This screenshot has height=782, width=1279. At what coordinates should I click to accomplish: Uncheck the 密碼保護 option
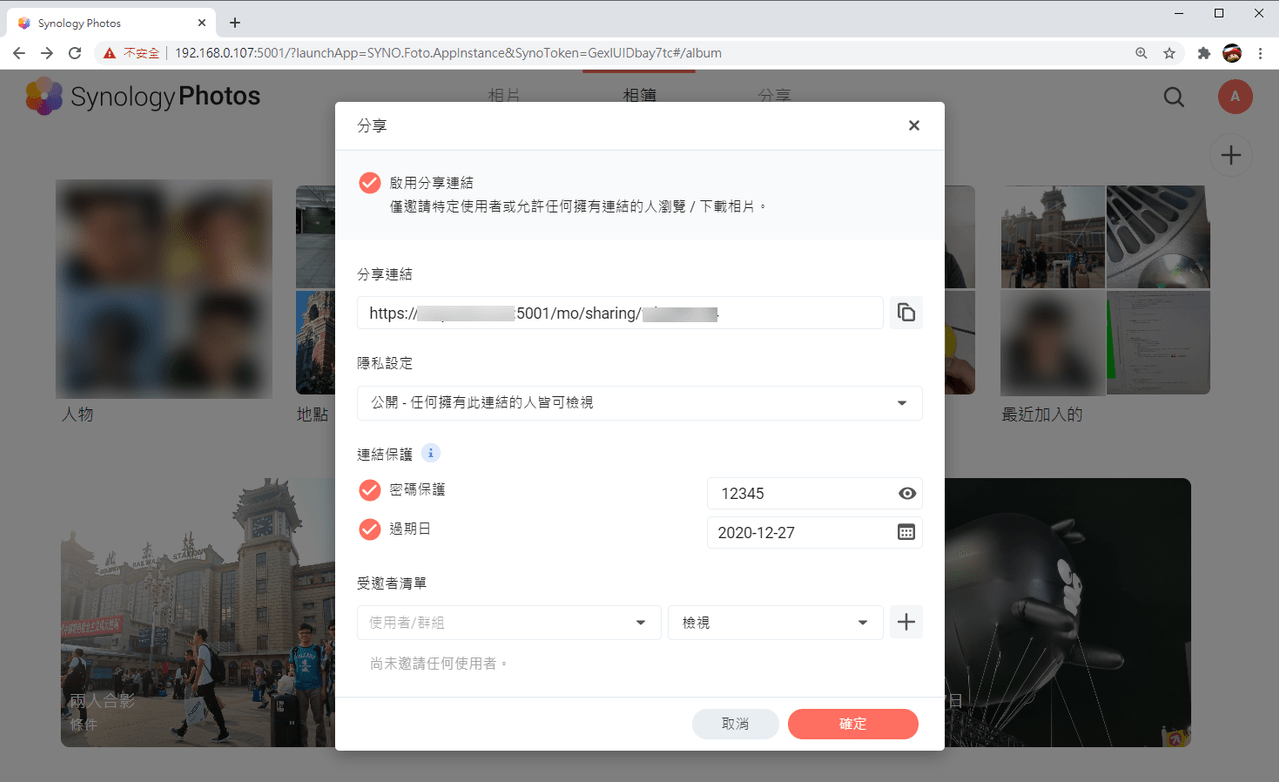click(370, 490)
